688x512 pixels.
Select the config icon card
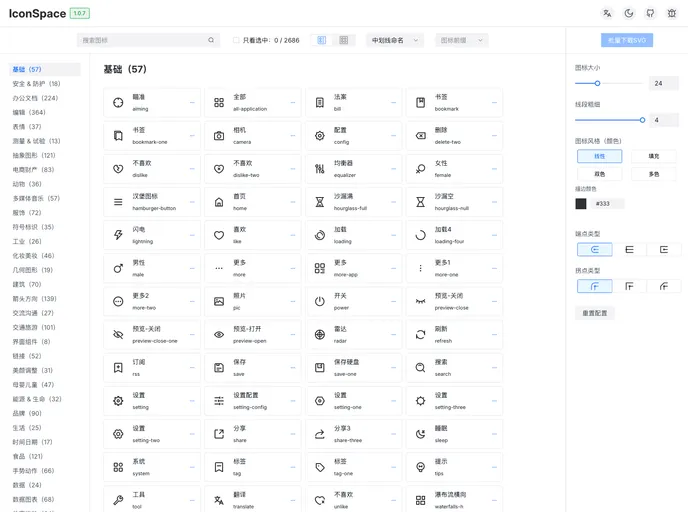pyautogui.click(x=354, y=136)
